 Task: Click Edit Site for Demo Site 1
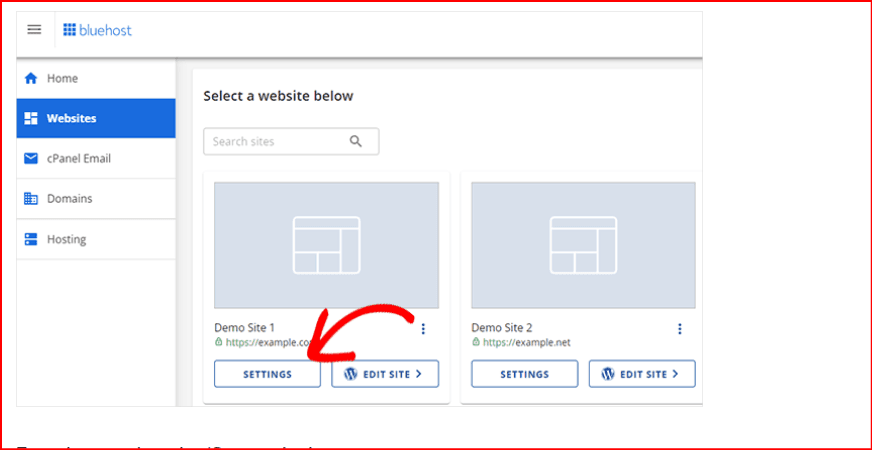click(x=385, y=374)
